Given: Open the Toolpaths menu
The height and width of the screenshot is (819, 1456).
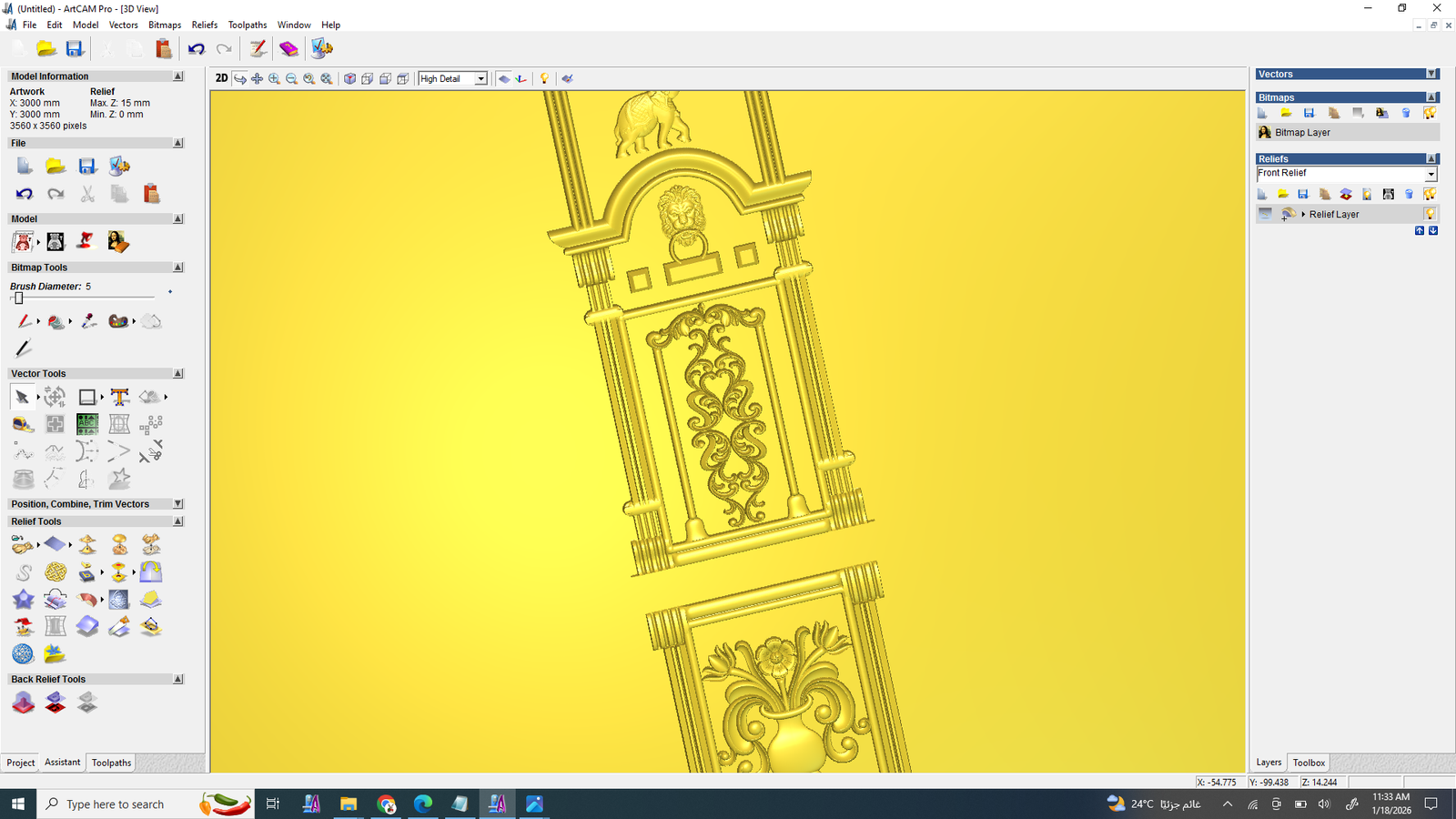Looking at the screenshot, I should point(247,25).
